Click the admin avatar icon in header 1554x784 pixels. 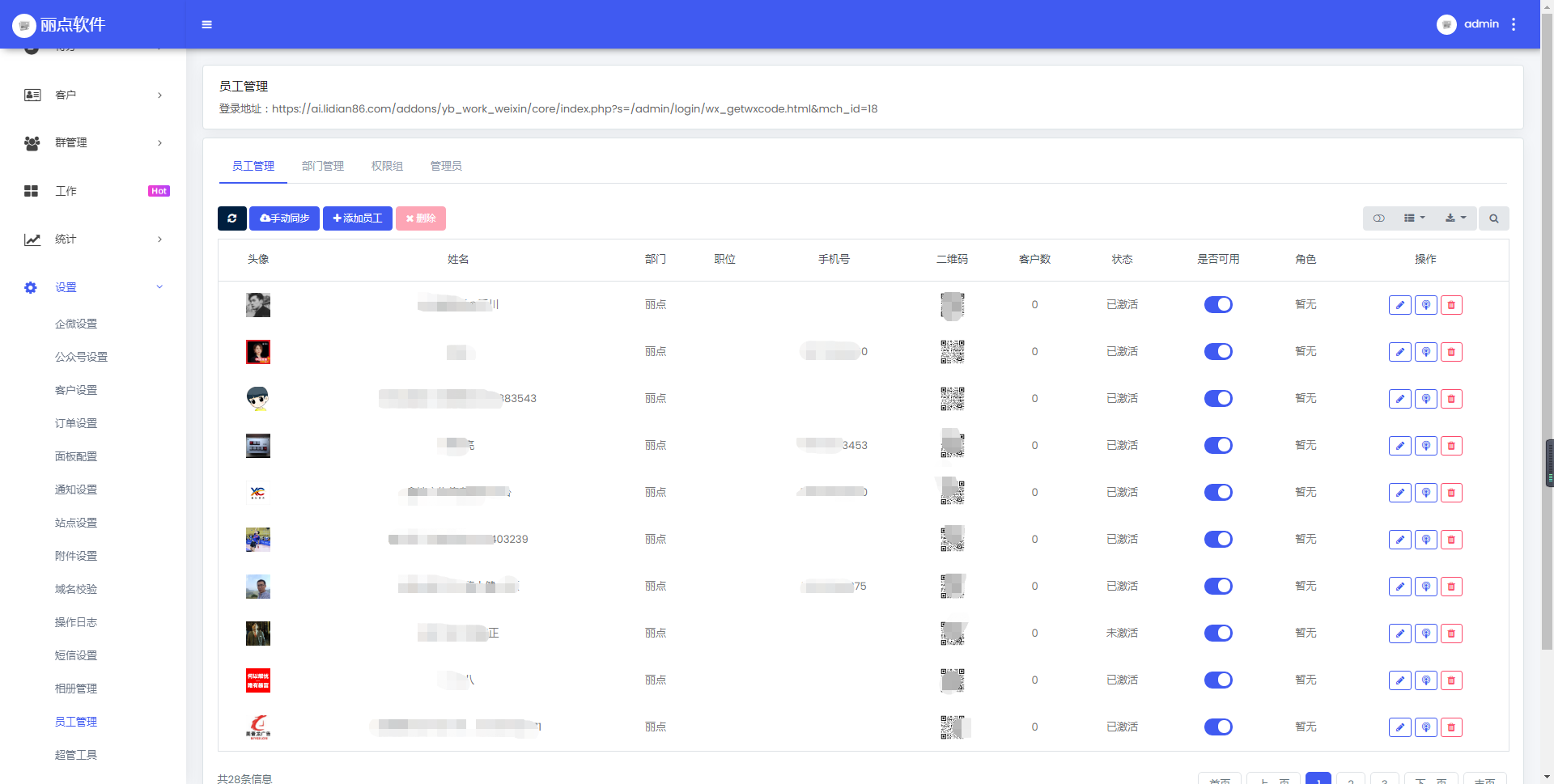click(x=1446, y=24)
